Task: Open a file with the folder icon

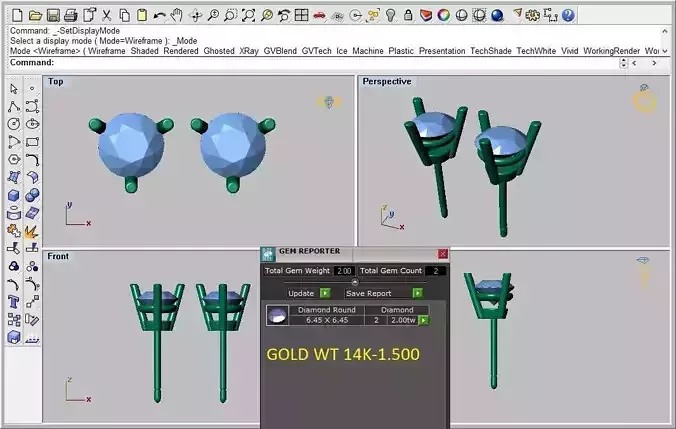Action: [35, 16]
